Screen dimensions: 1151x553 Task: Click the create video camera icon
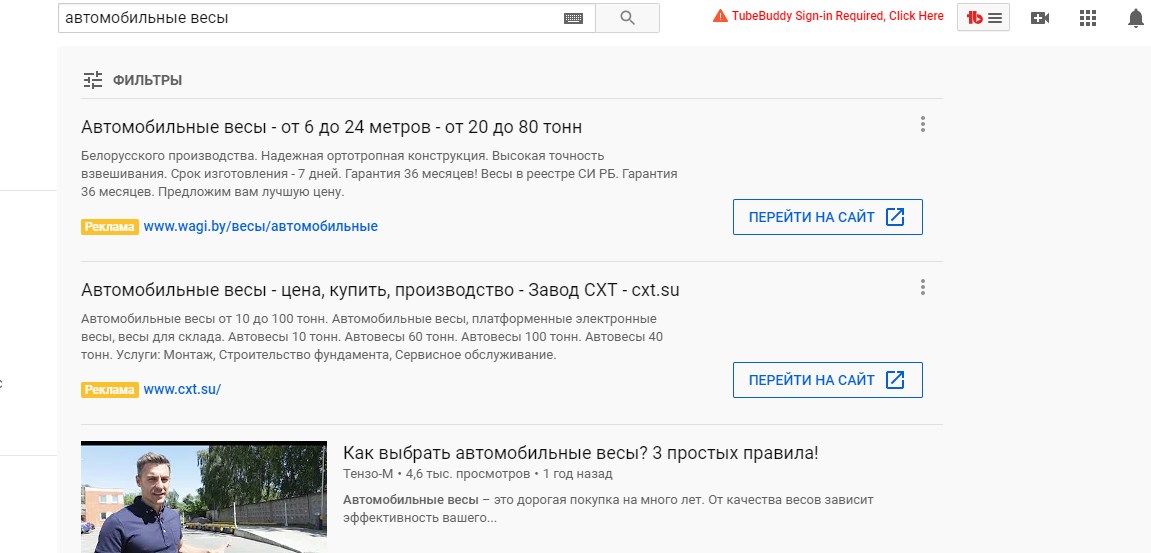pyautogui.click(x=1039, y=18)
